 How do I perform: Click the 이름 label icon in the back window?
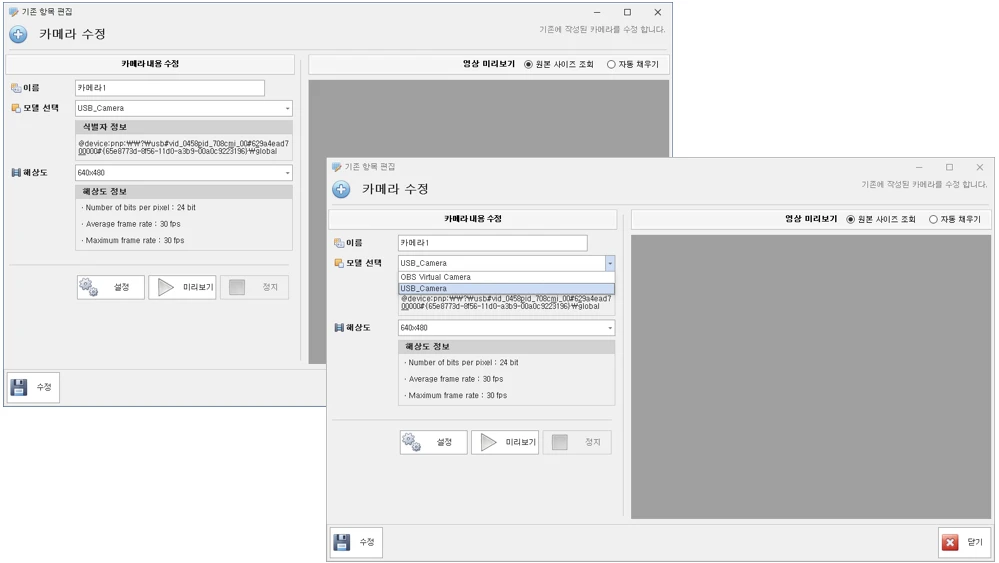click(16, 88)
